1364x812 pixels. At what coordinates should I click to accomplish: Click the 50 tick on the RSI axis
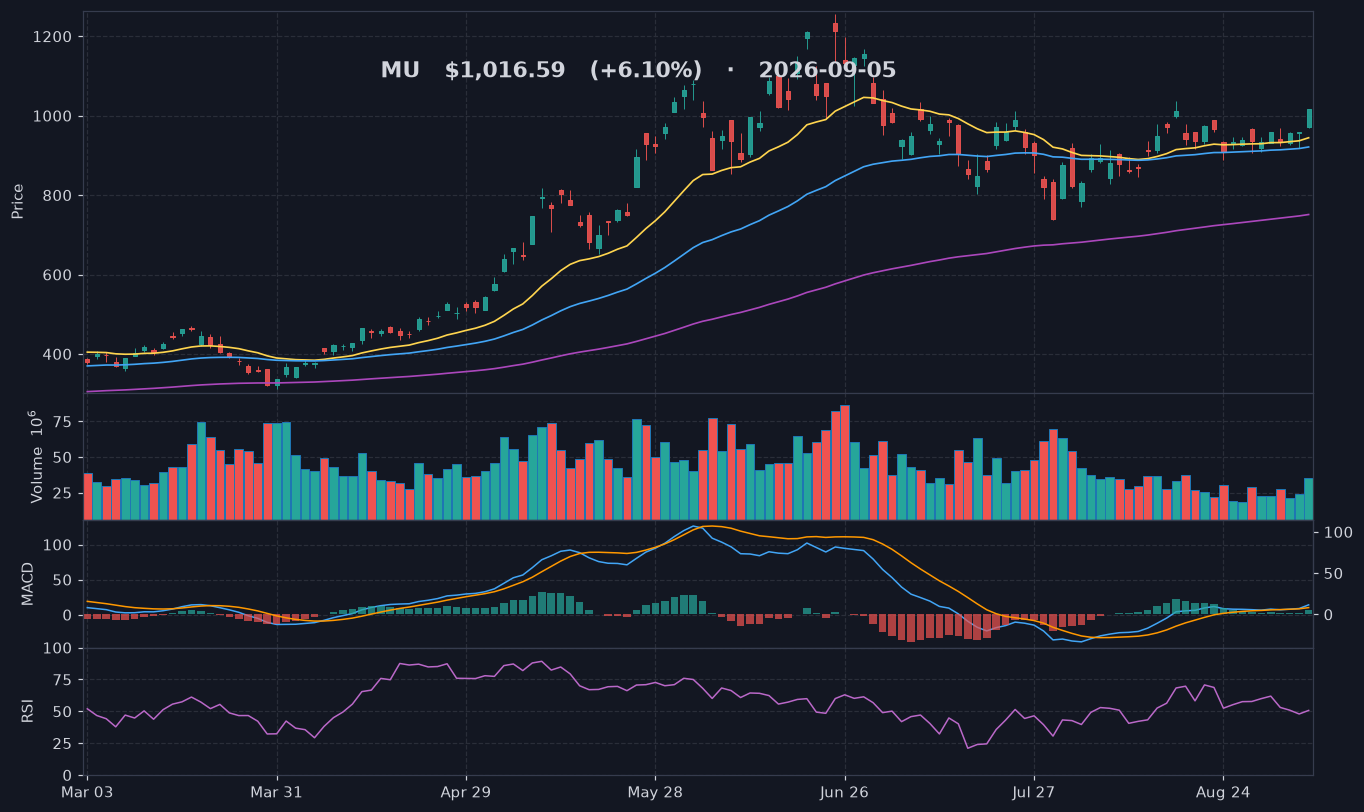coord(64,713)
